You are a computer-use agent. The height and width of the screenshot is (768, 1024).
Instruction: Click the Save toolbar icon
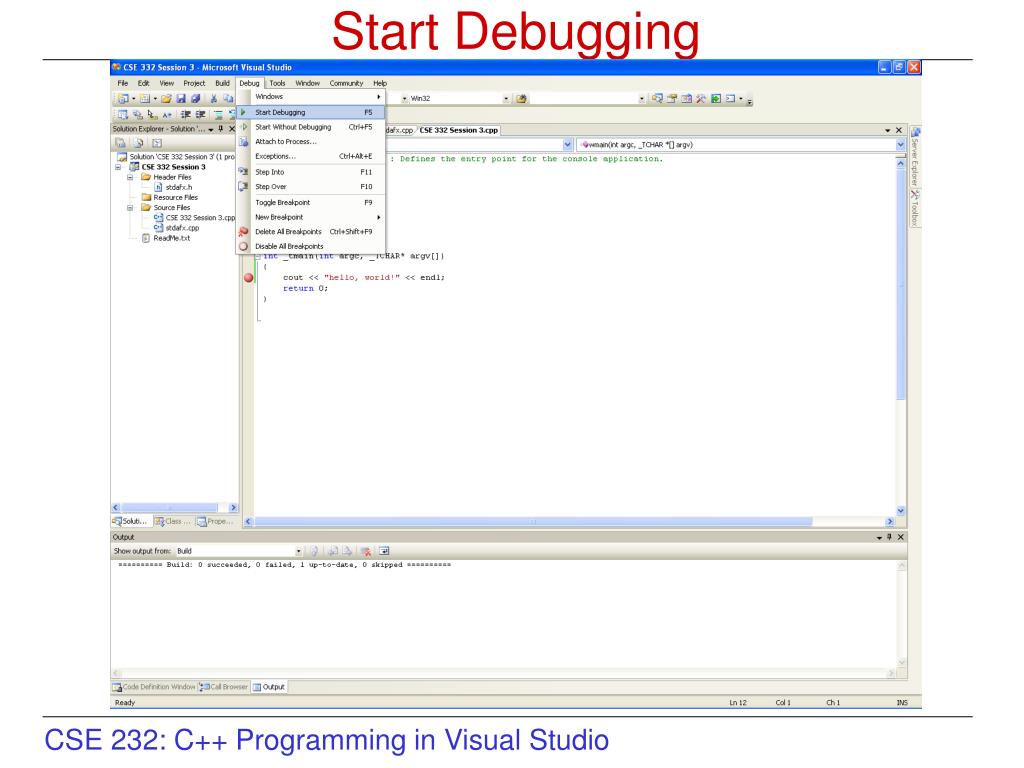[x=181, y=99]
